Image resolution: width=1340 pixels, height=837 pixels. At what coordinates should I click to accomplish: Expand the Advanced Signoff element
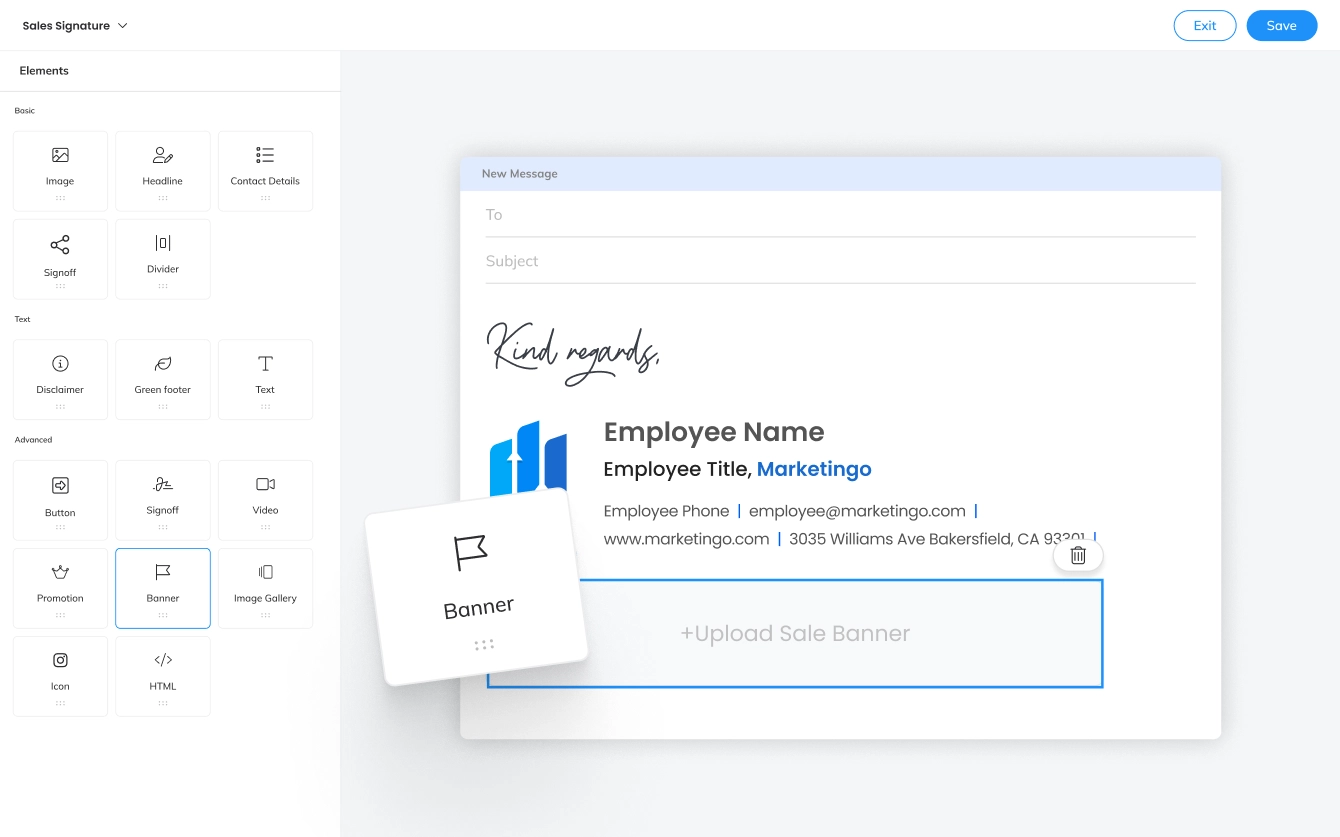click(163, 499)
